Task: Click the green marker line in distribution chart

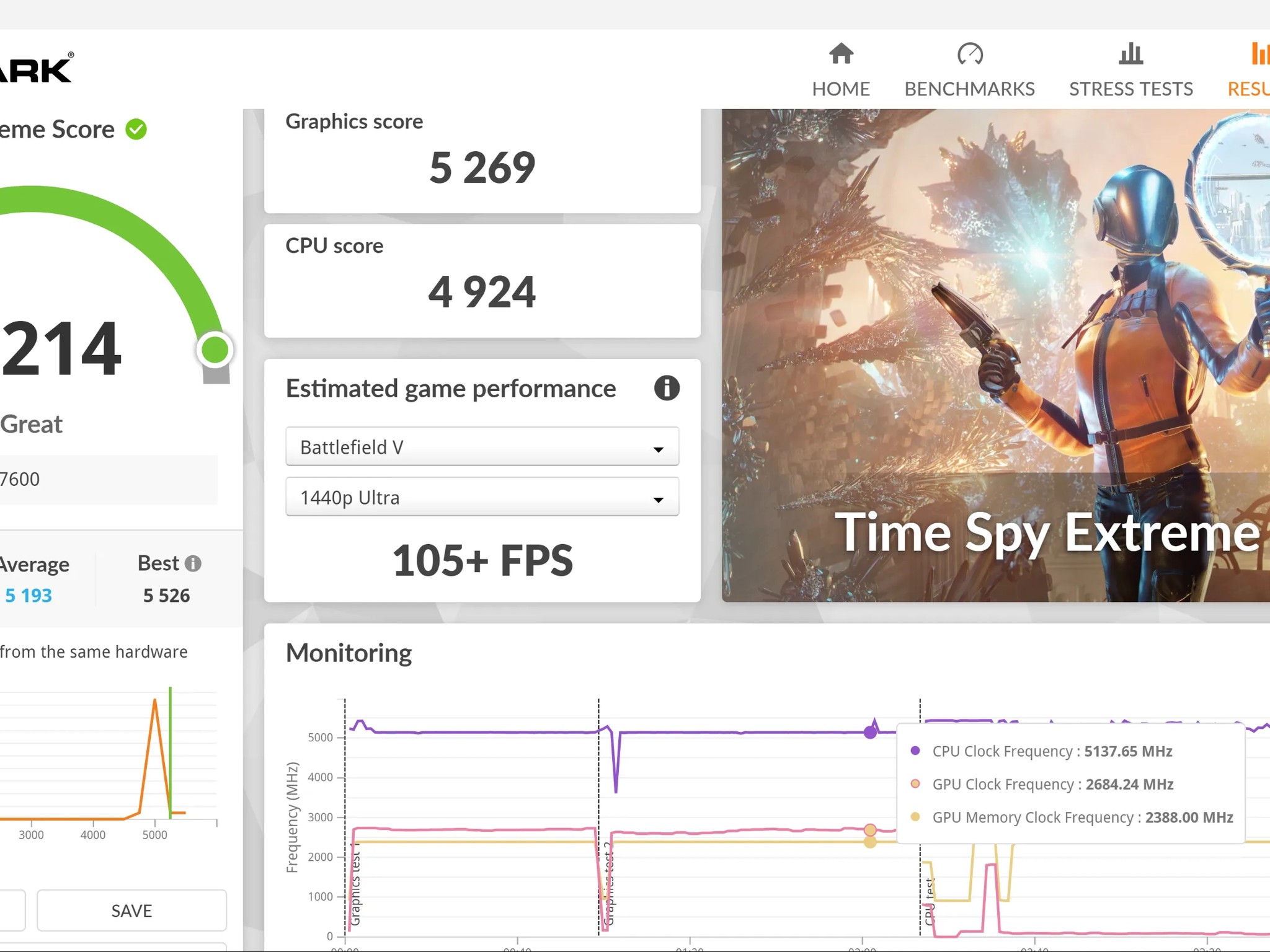Action: 170,752
